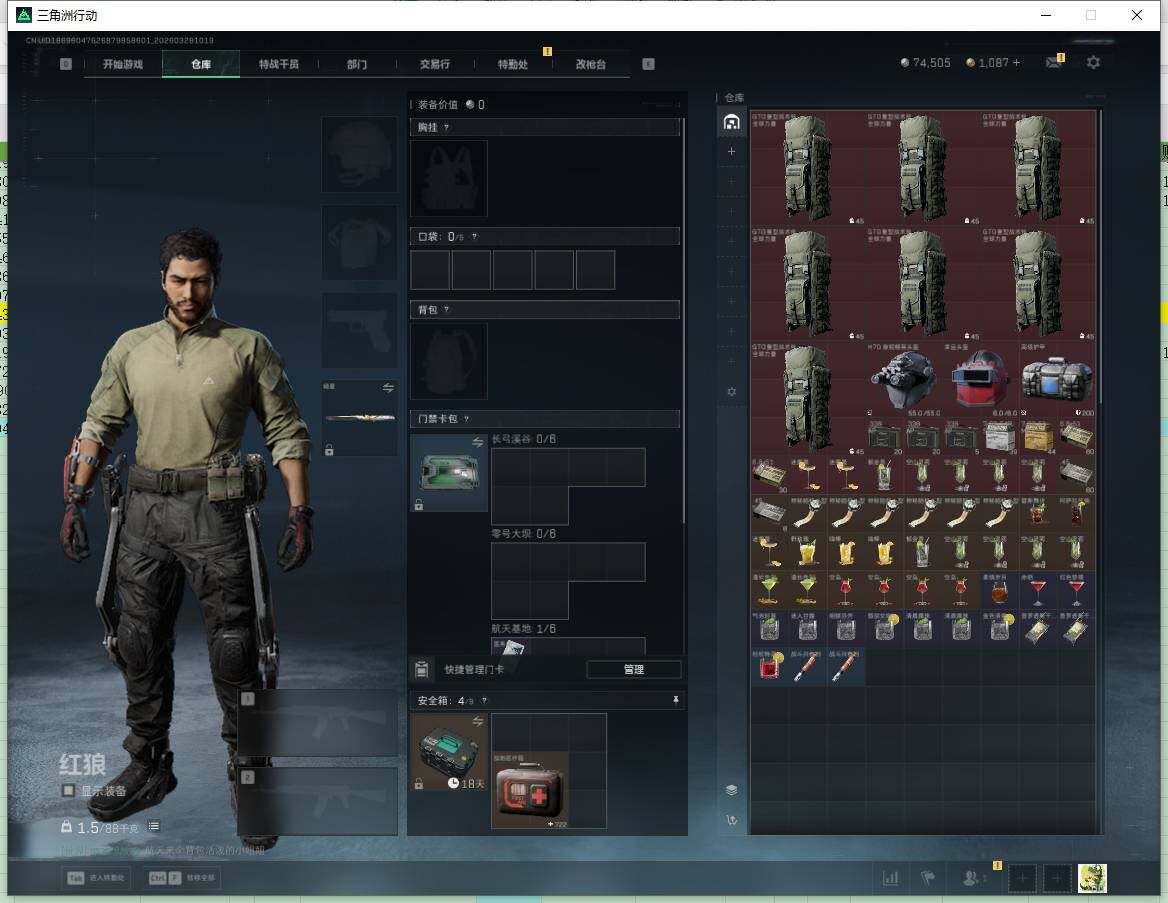Switch to the 改枪台 tab
This screenshot has width=1168, height=903.
pyautogui.click(x=591, y=64)
